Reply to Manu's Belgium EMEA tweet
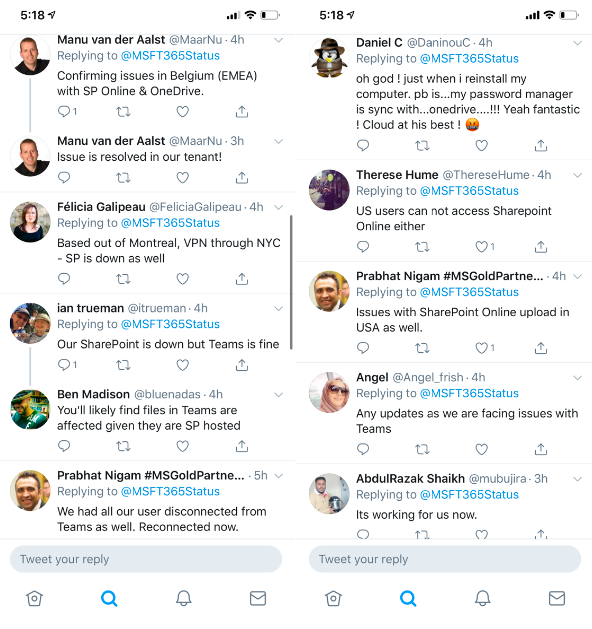This screenshot has height=629, width=592. [x=67, y=111]
